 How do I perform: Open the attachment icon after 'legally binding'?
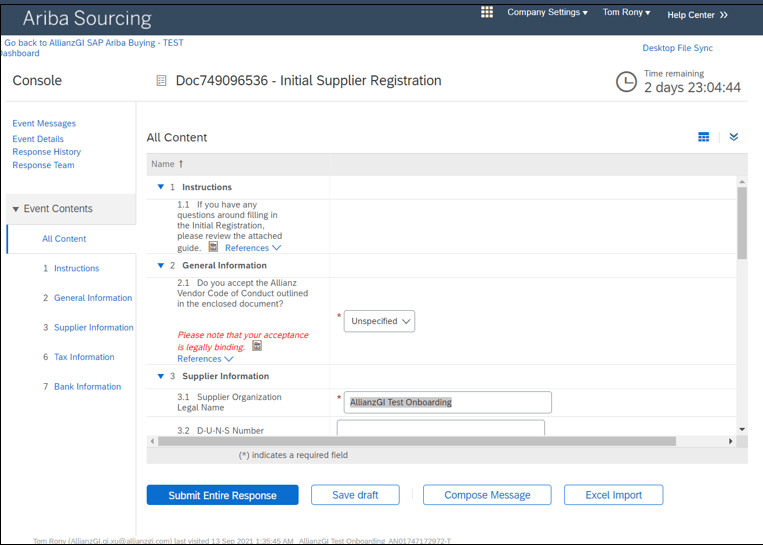tap(257, 346)
